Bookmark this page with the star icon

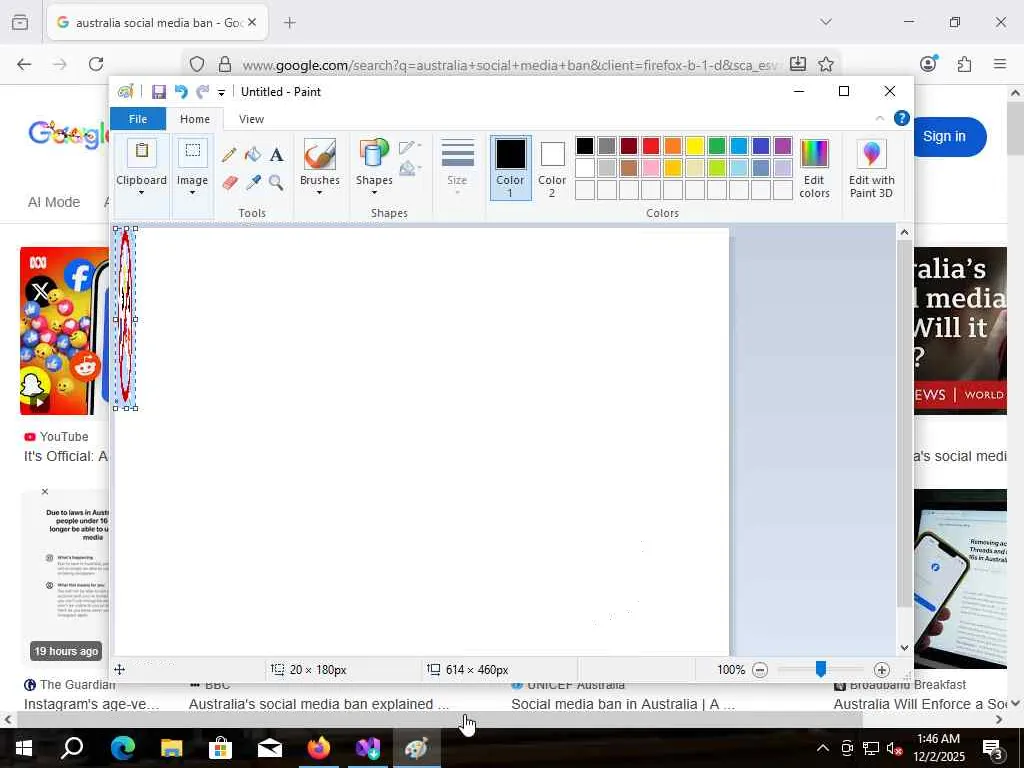point(825,64)
